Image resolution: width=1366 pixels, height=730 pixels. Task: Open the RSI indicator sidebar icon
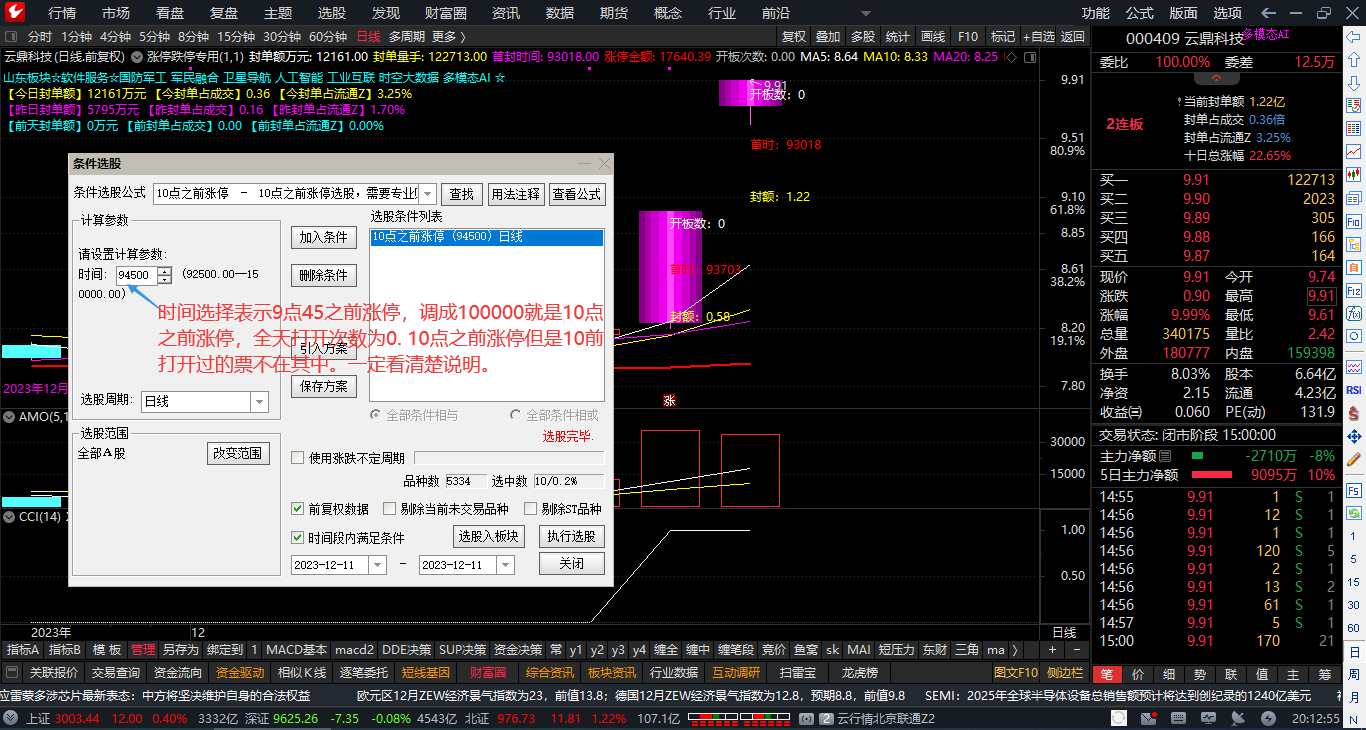click(1354, 390)
